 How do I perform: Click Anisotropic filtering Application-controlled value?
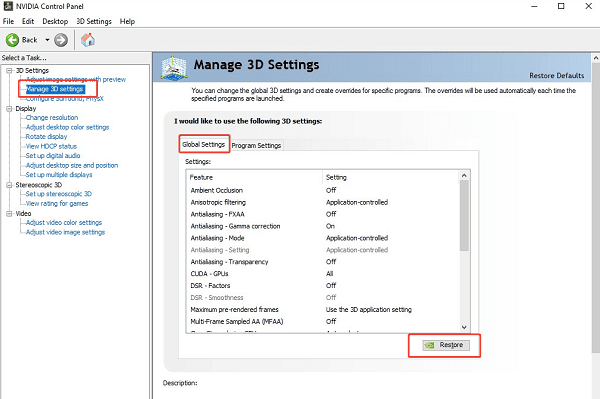click(x=357, y=202)
